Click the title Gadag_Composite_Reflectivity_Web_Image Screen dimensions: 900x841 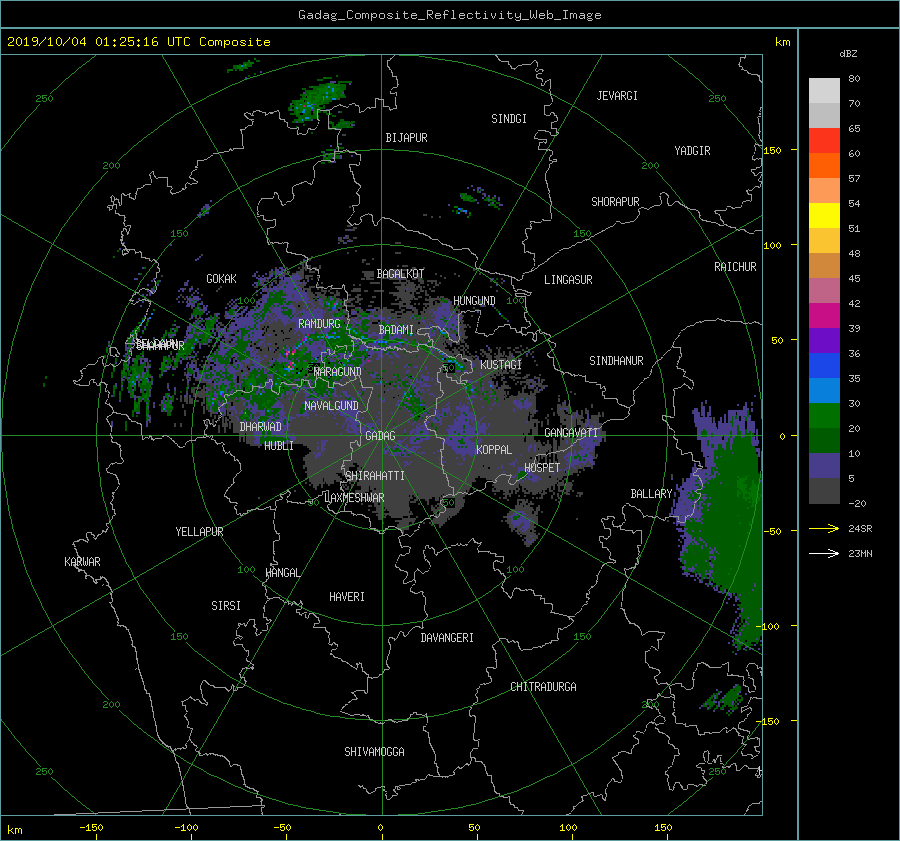point(449,15)
